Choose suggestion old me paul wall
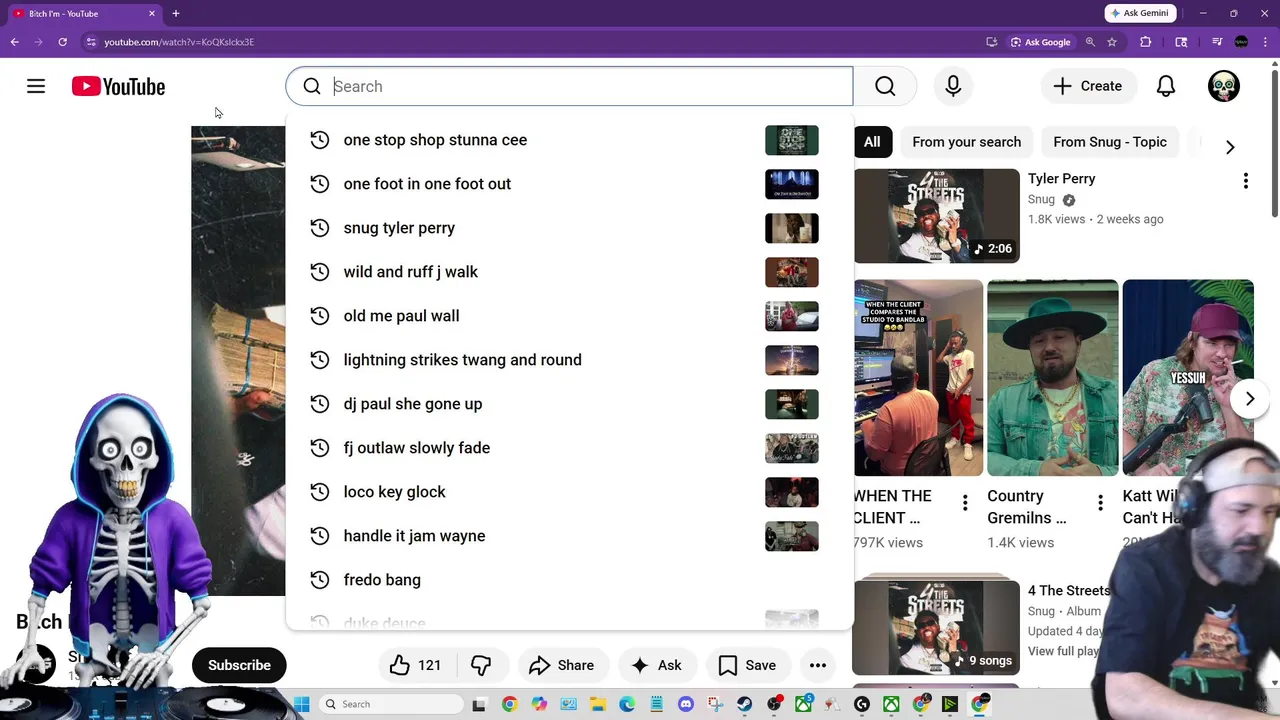 (x=569, y=316)
